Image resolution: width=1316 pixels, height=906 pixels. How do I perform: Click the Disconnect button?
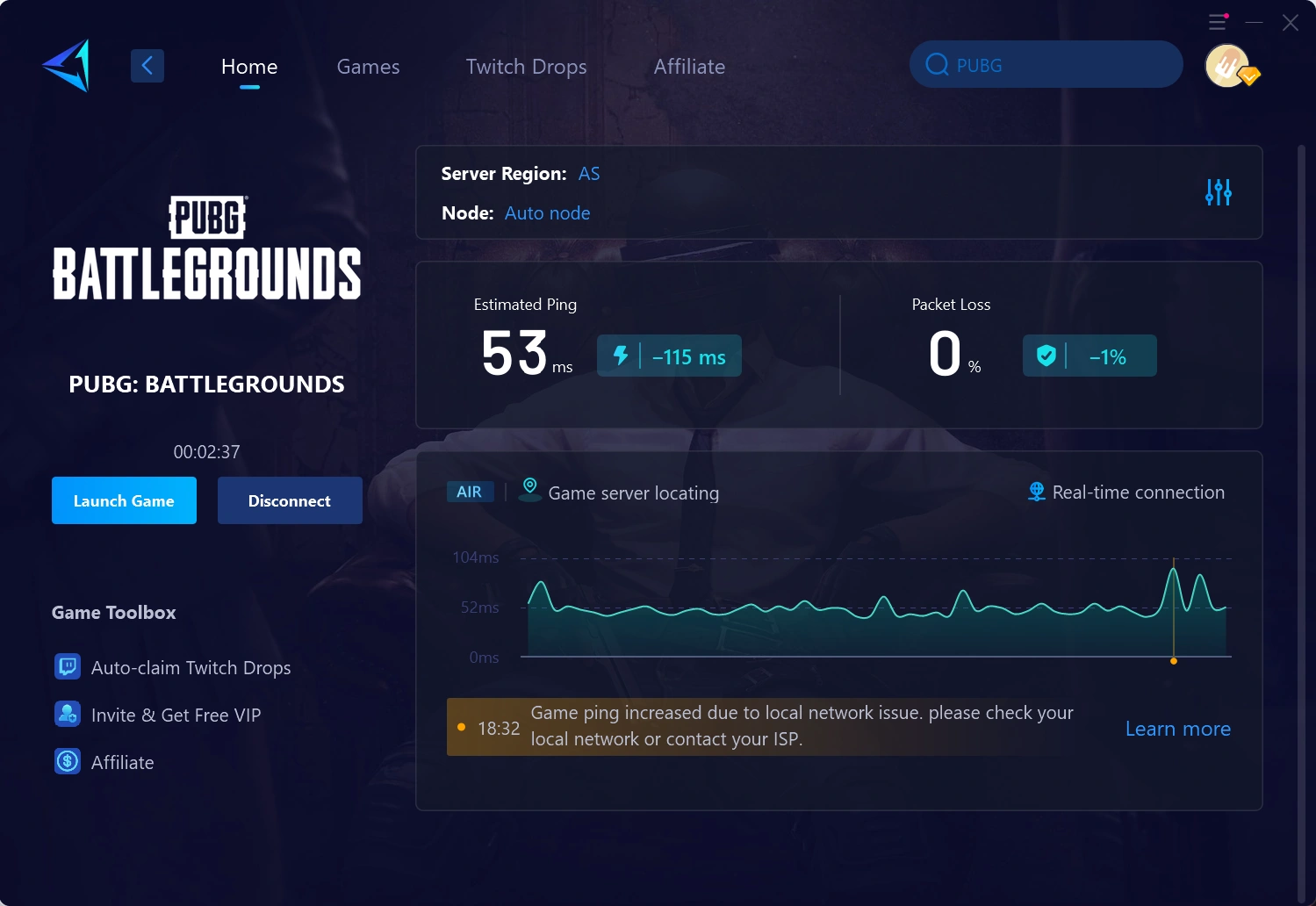pos(290,500)
